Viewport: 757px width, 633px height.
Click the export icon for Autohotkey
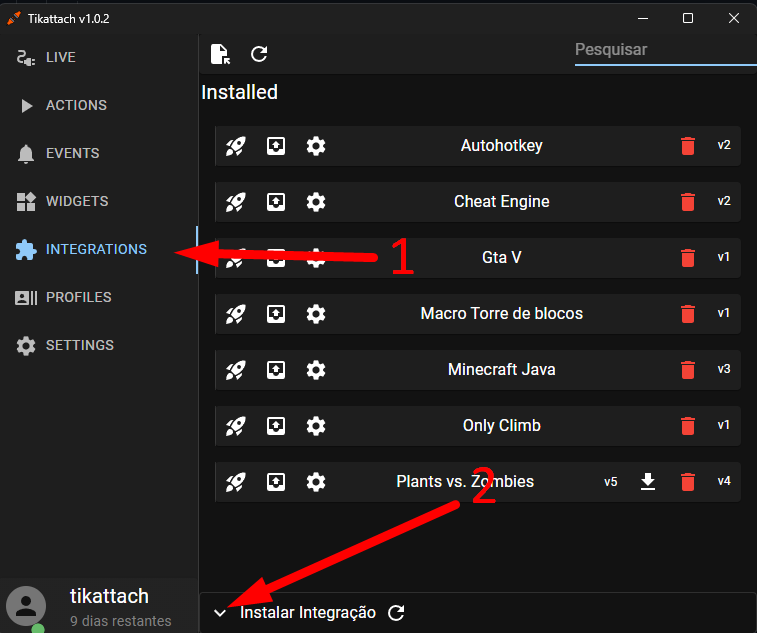276,146
